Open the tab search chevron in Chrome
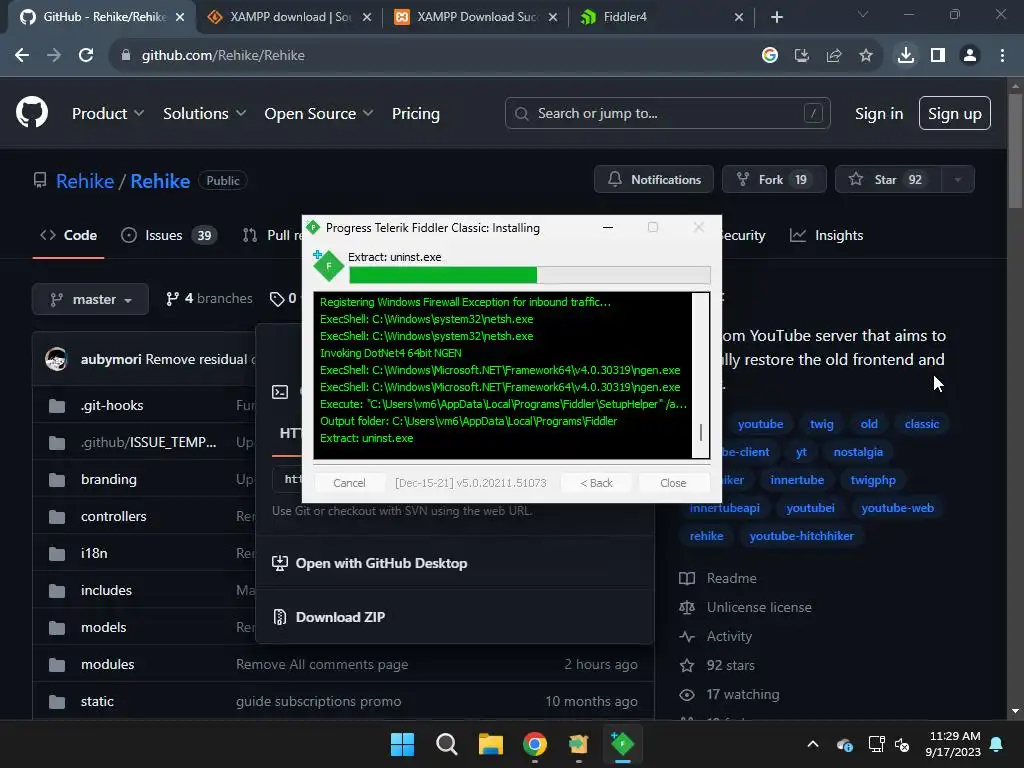Image resolution: width=1024 pixels, height=768 pixels. tap(863, 14)
